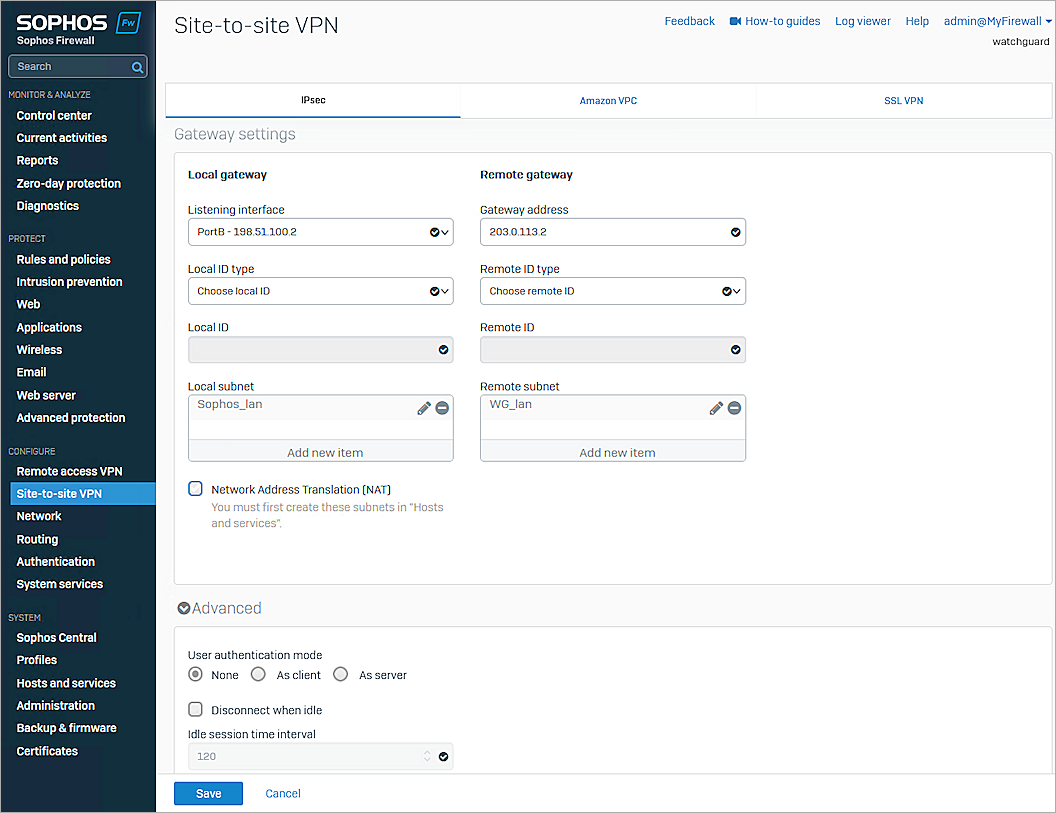Viewport: 1056px width, 813px height.
Task: Open the Log viewer link
Action: coord(862,21)
